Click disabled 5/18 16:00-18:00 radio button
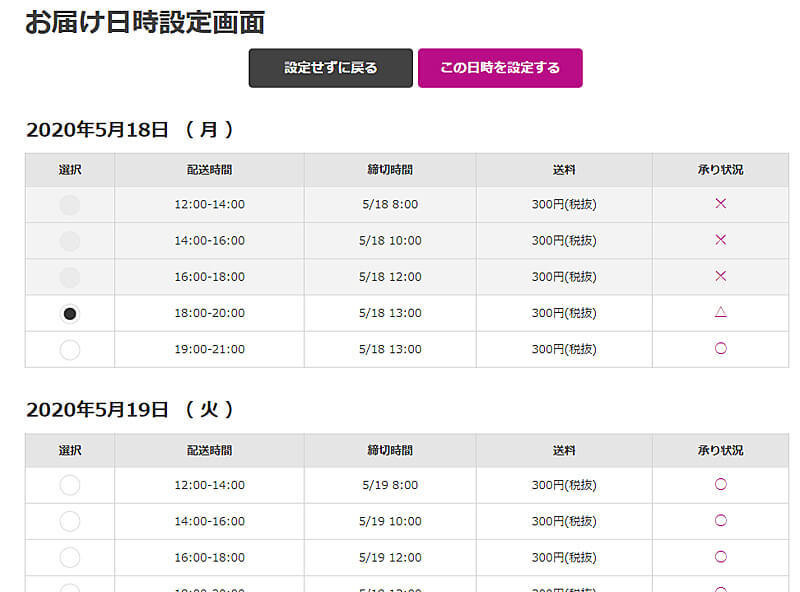The width and height of the screenshot is (800, 592). (x=70, y=277)
